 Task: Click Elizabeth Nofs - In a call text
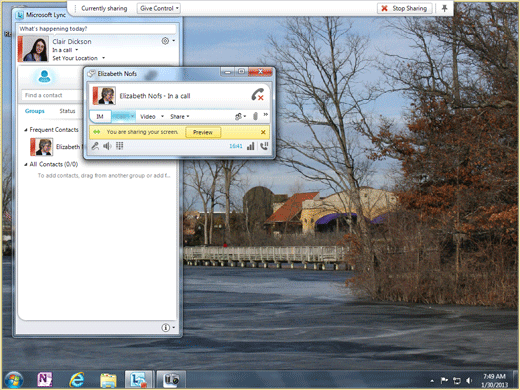[x=155, y=96]
